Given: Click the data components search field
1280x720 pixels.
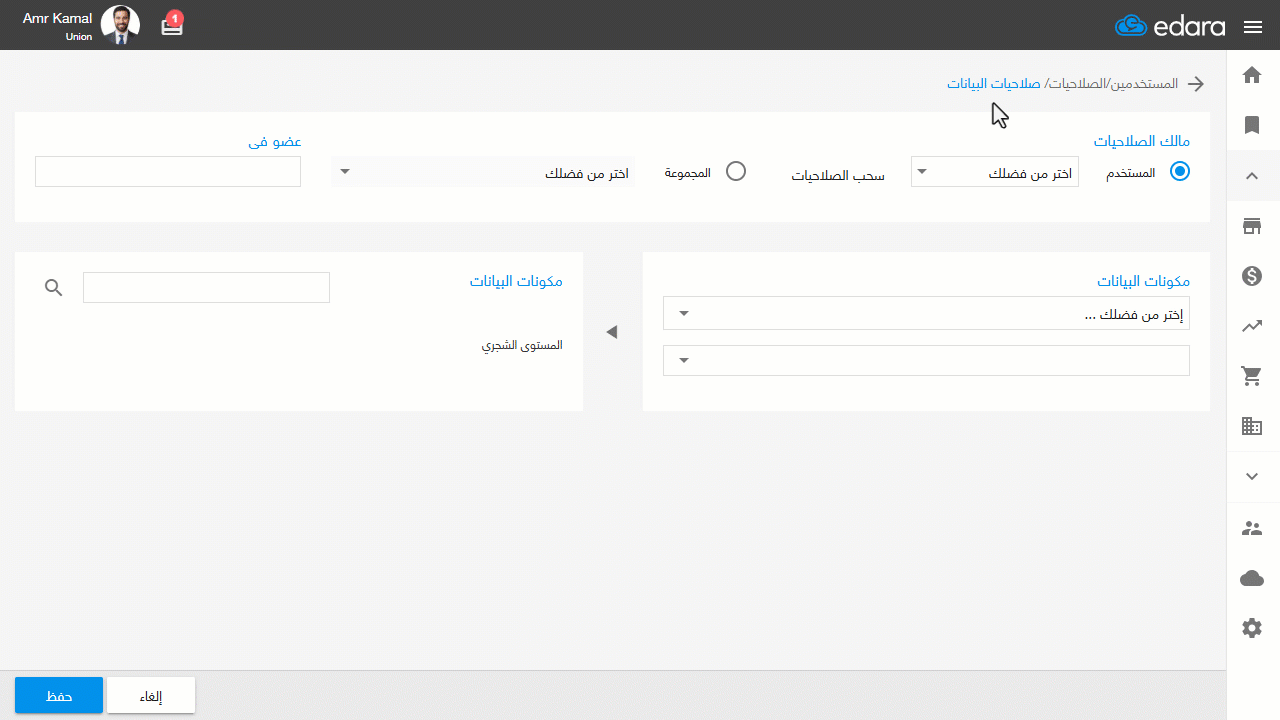Looking at the screenshot, I should point(206,287).
